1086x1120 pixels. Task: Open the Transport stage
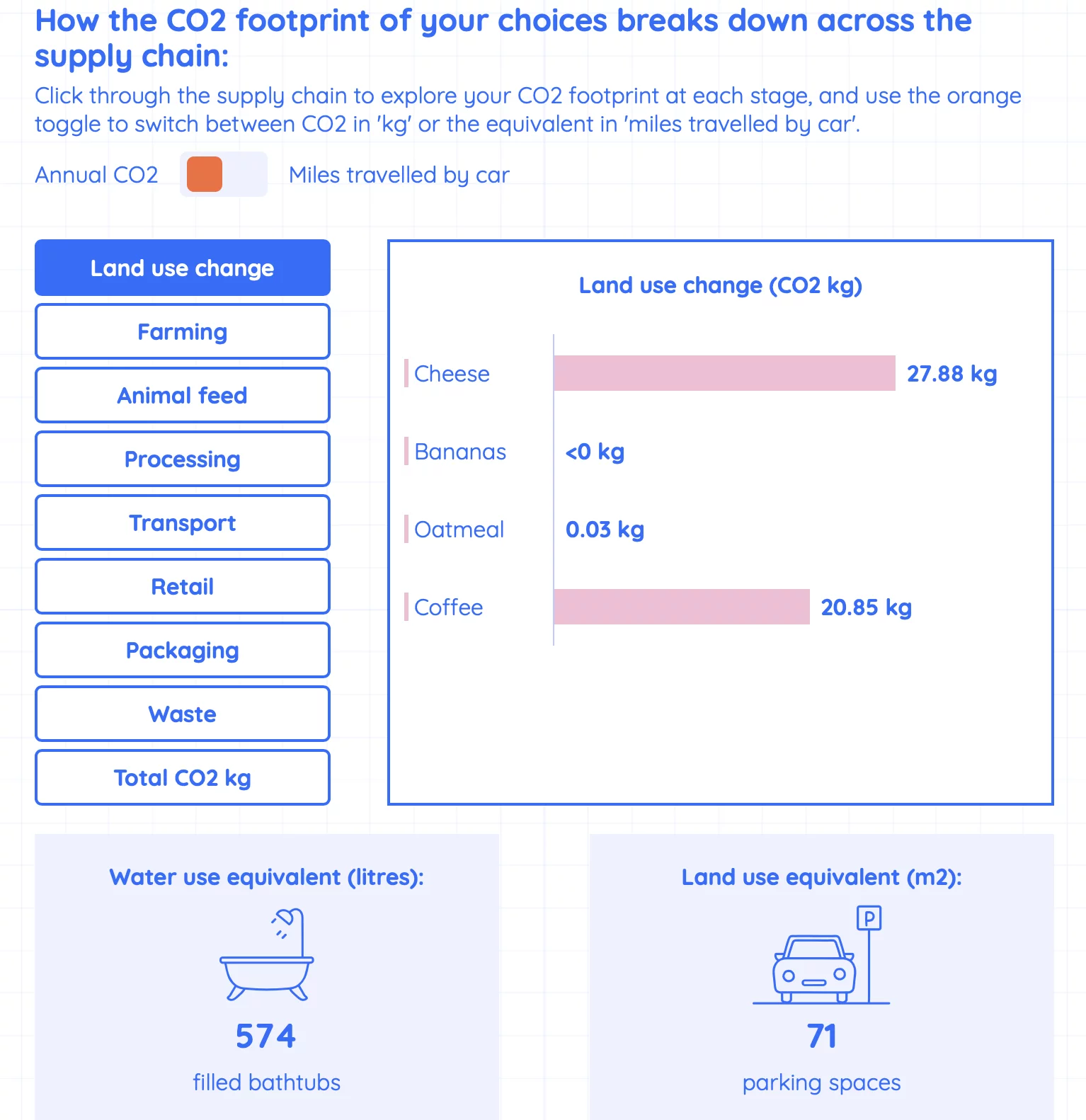(x=183, y=522)
